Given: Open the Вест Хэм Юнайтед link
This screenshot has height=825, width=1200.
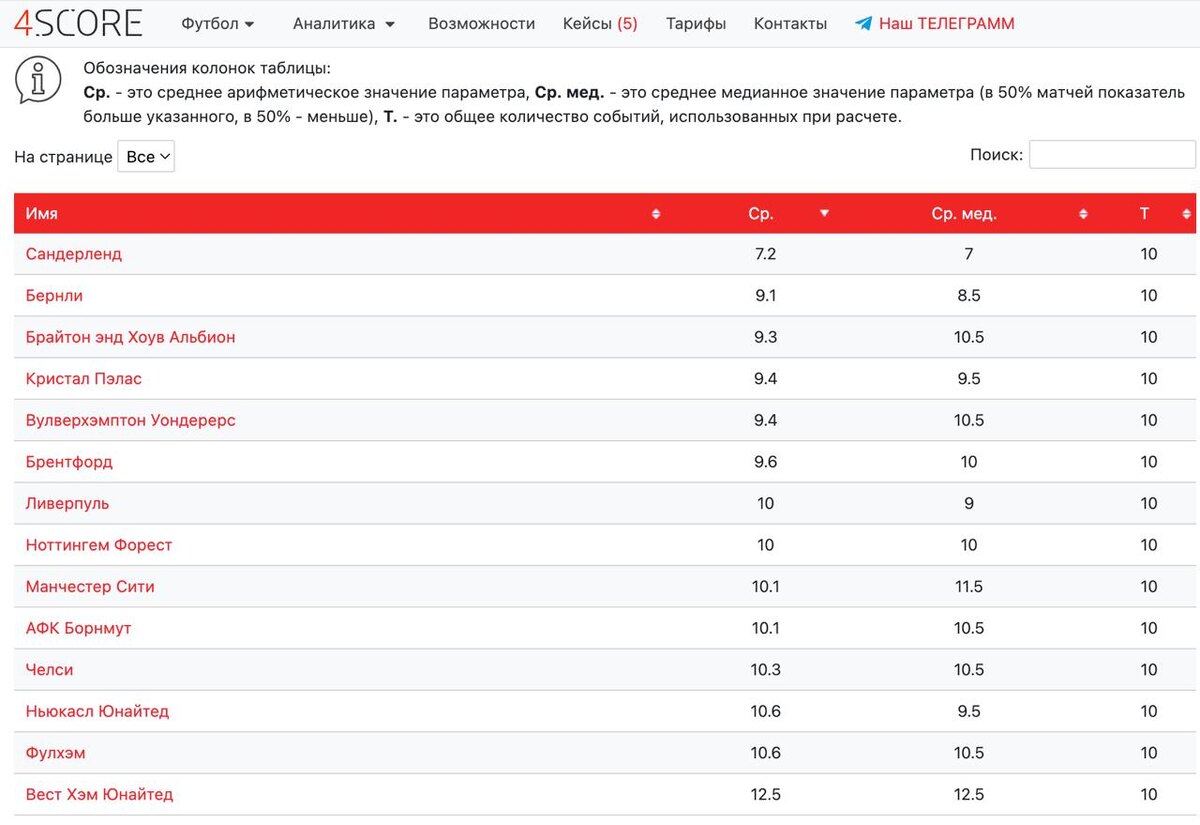Looking at the screenshot, I should pos(99,794).
